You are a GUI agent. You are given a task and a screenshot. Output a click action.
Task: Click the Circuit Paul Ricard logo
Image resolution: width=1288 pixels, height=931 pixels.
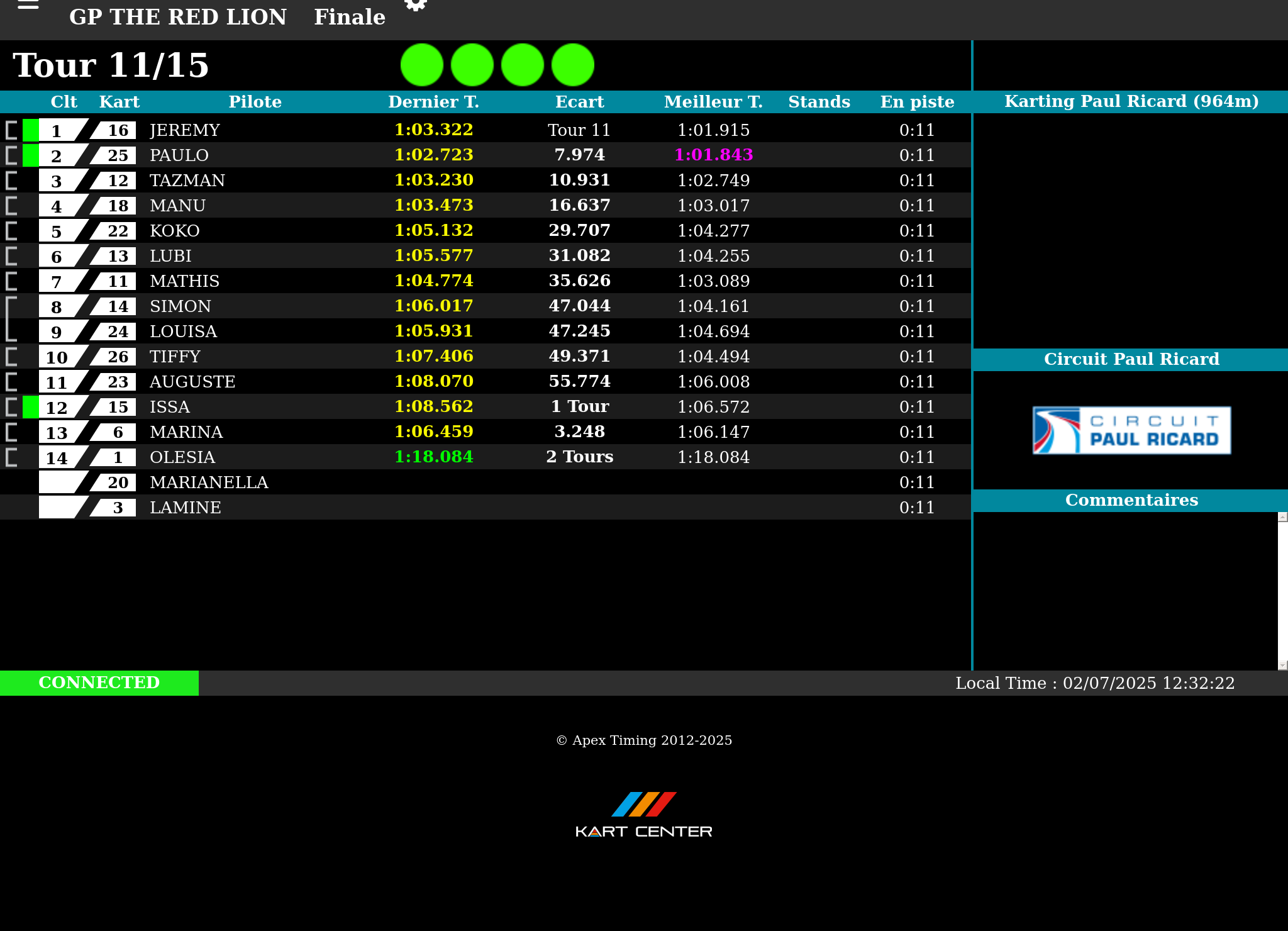[x=1131, y=430]
